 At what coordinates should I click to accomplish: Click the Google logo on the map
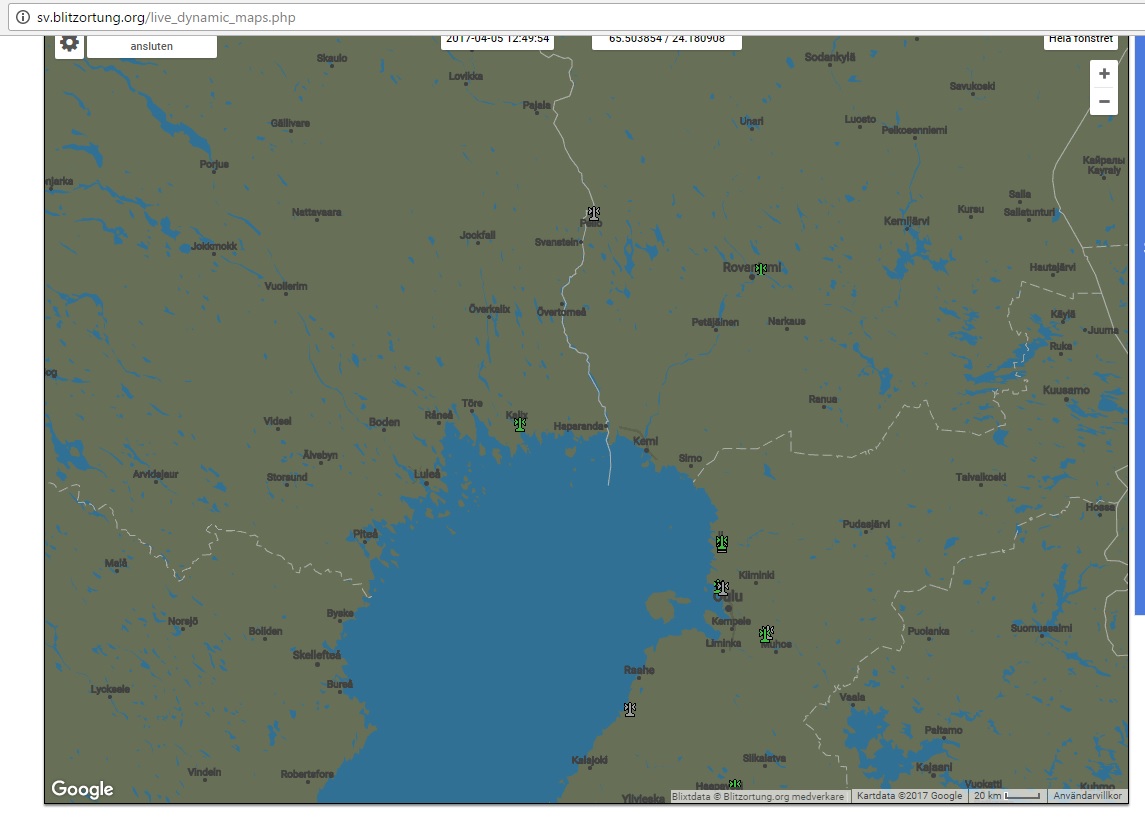[x=82, y=789]
